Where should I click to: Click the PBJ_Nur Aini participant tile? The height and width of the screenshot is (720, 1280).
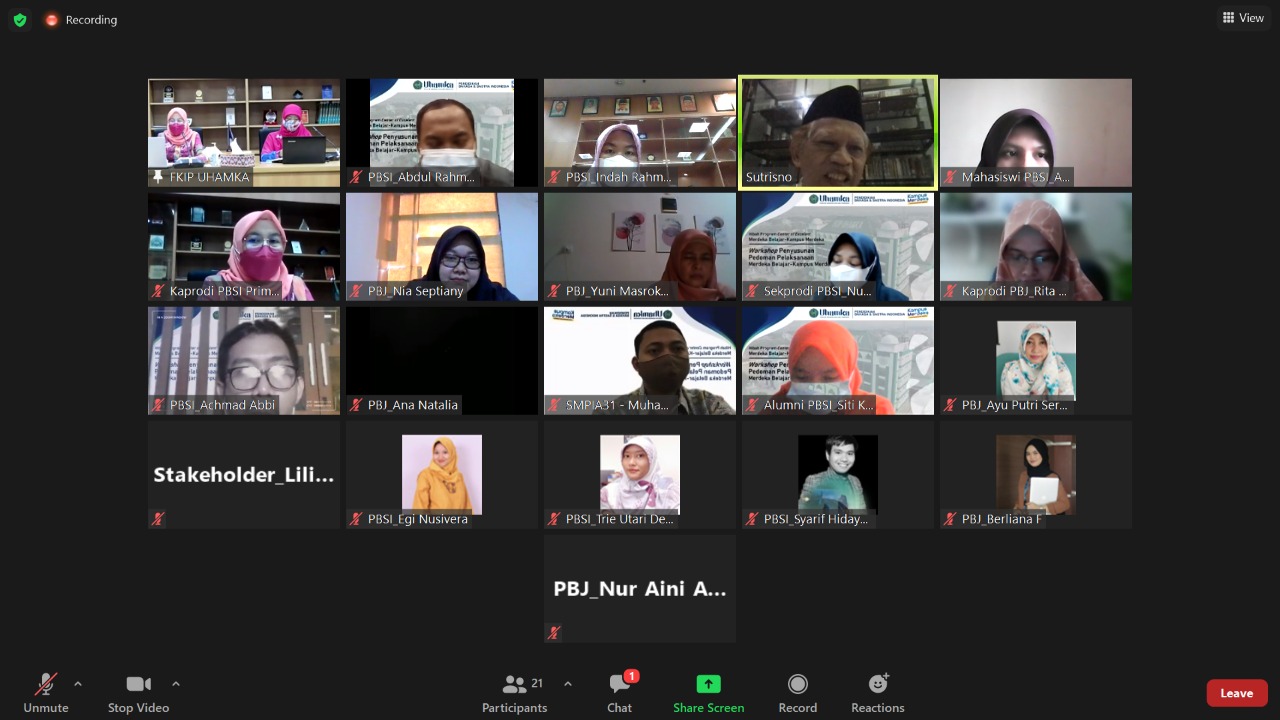tap(640, 588)
